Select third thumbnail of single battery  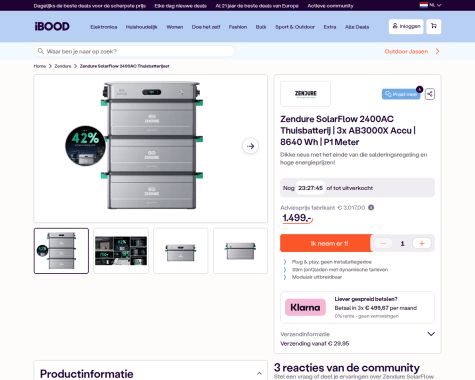[181, 251]
